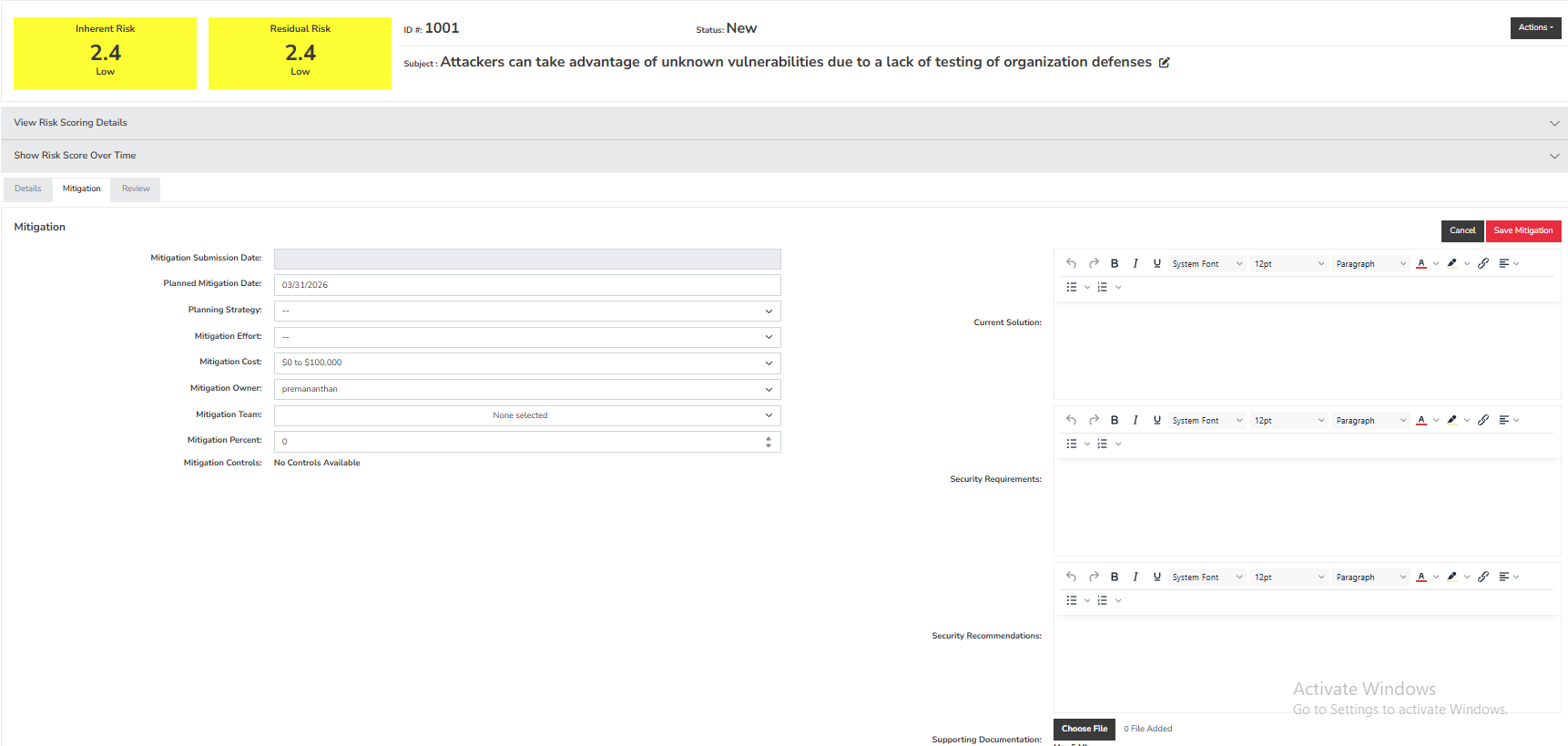Switch to the Details tab
The height and width of the screenshot is (746, 1568).
(28, 189)
